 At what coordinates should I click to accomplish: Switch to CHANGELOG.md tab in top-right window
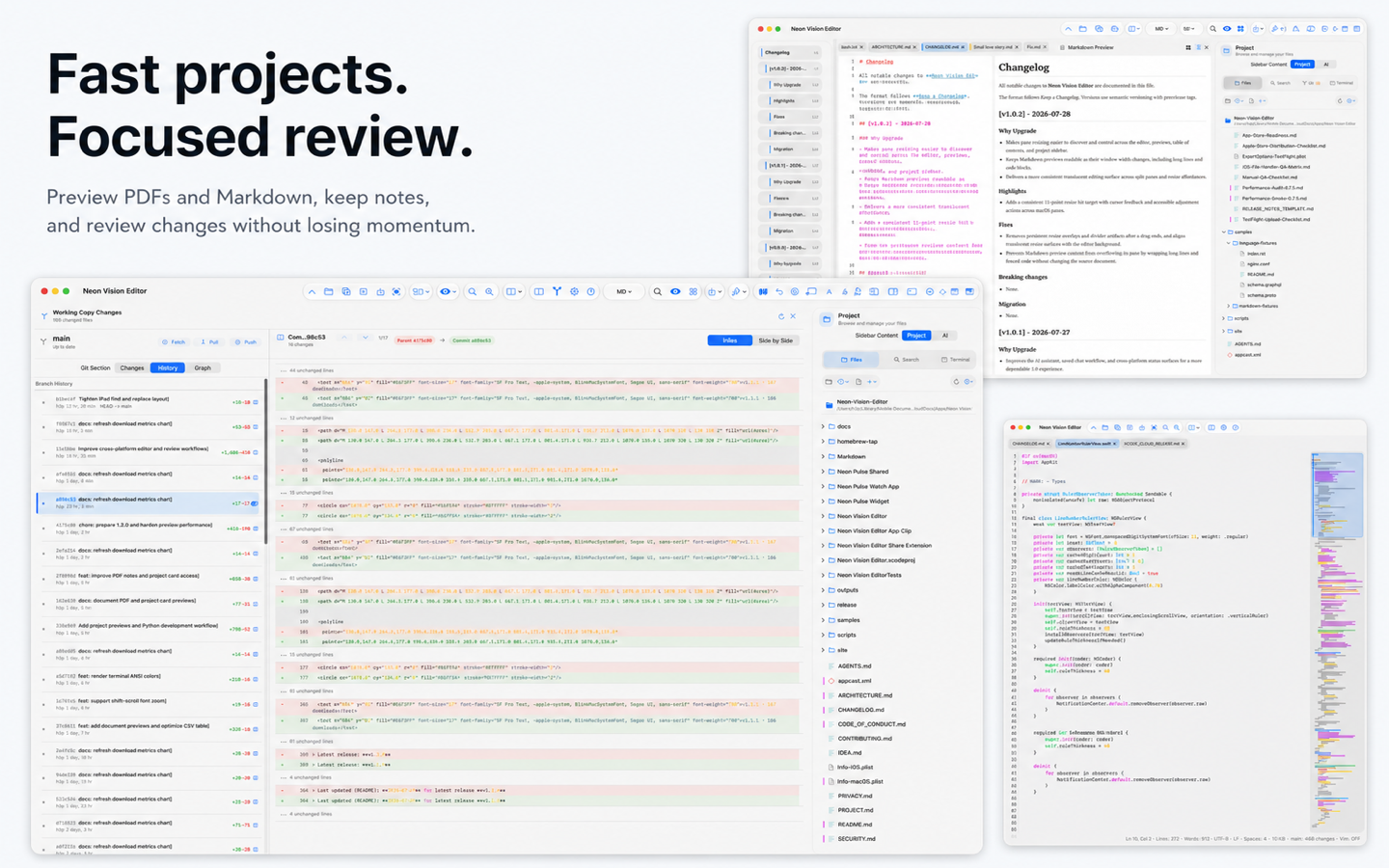click(x=944, y=46)
